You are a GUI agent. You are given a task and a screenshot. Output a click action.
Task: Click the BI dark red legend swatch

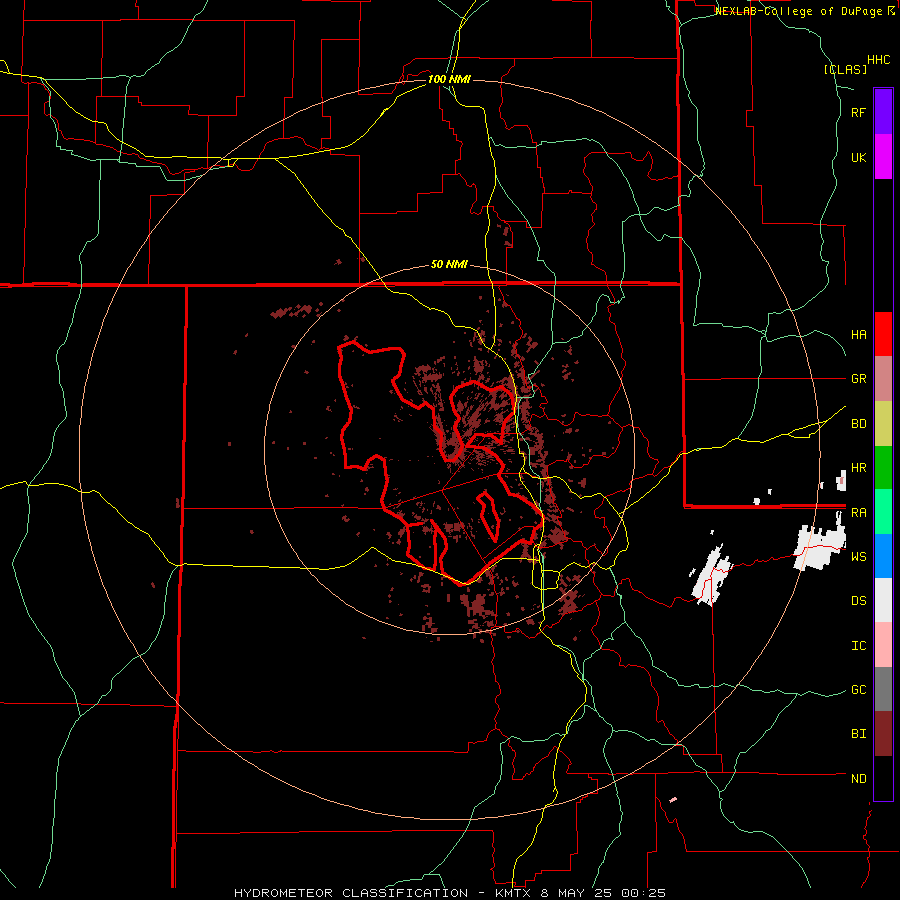(x=883, y=734)
